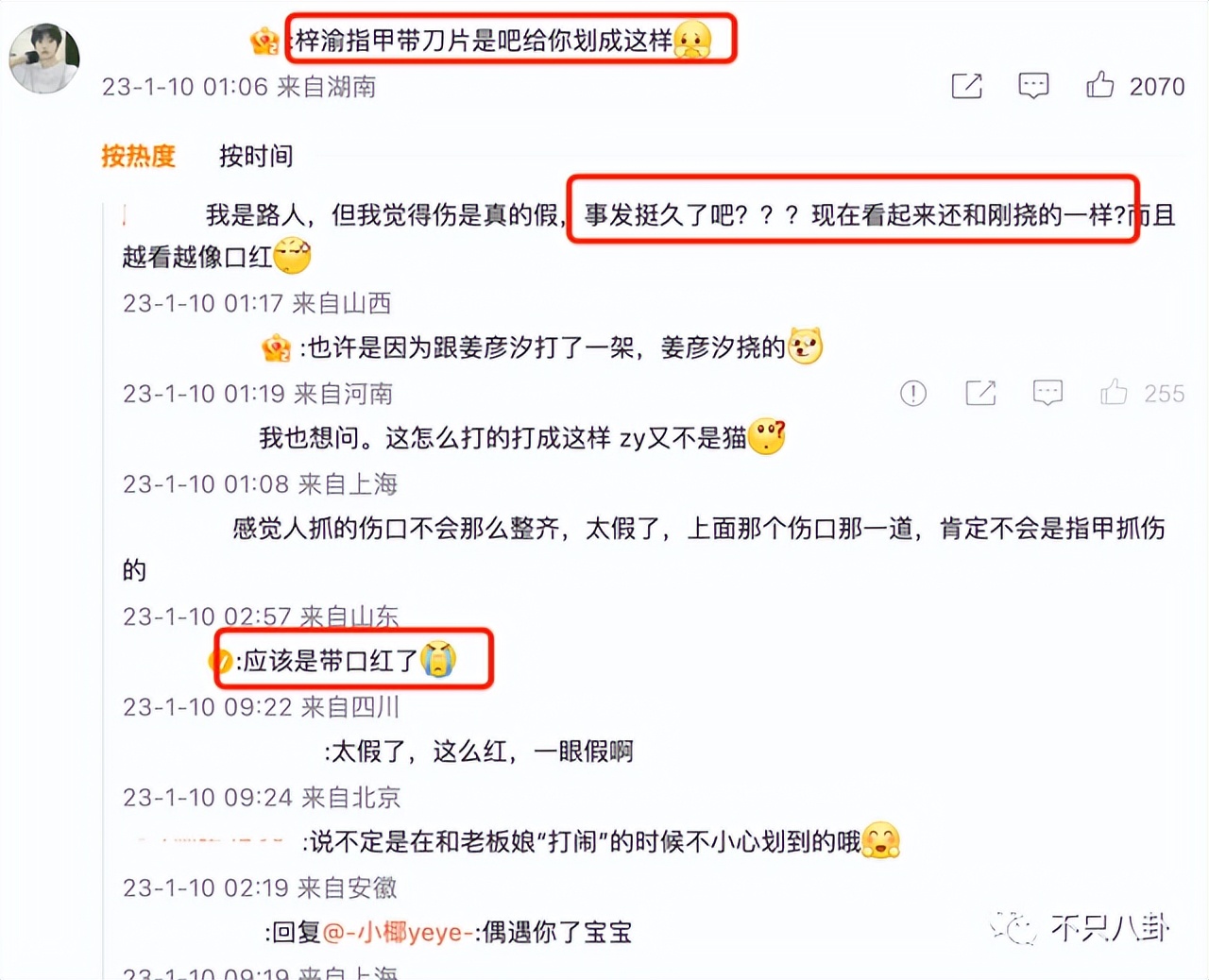Share the top comment via forward icon
Screen dimensions: 1209x980
click(966, 86)
